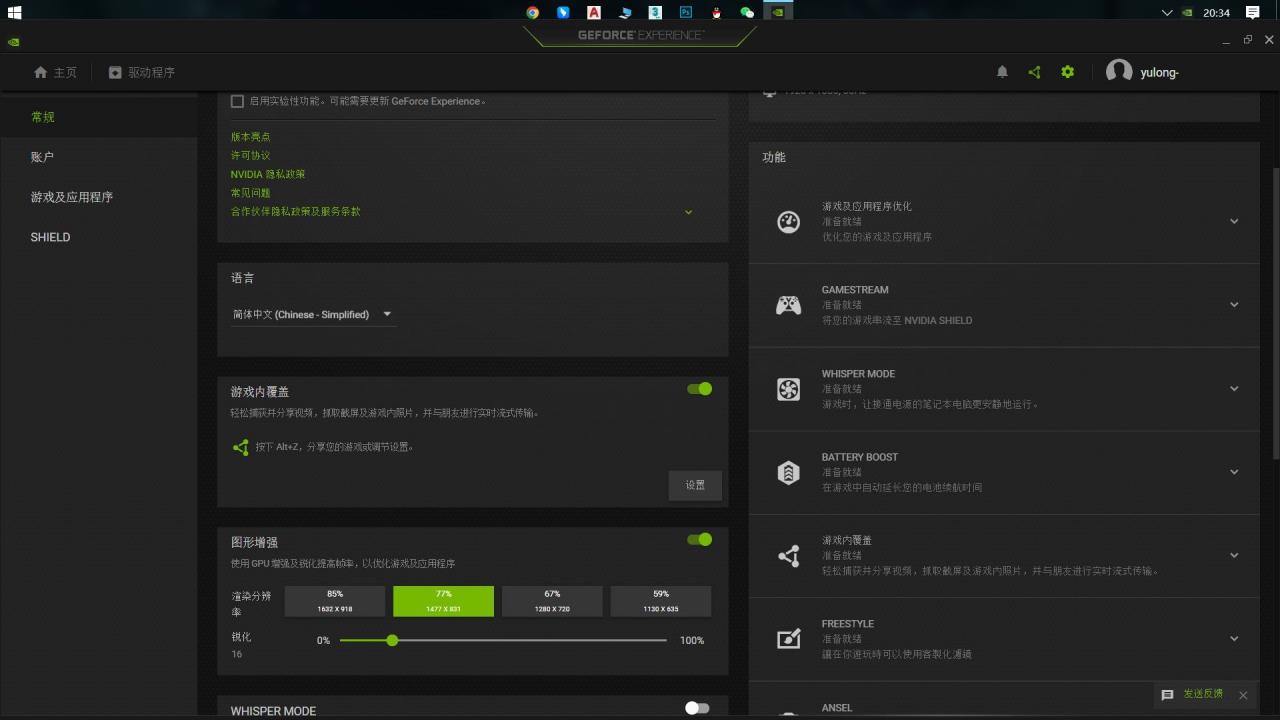Click the share icon beside Alt+Z hint
Viewport: 1280px width, 720px height.
coord(240,448)
